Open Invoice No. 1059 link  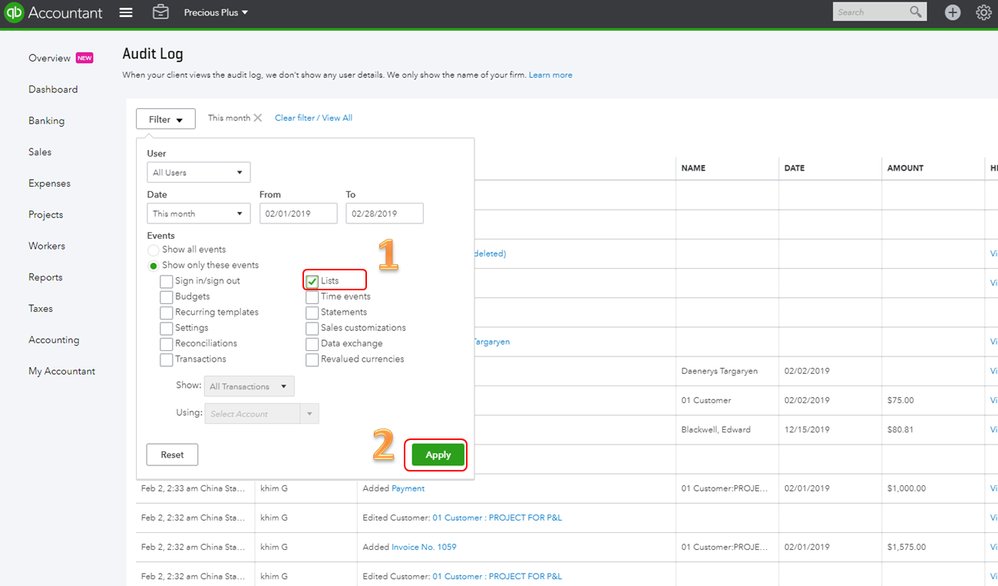[x=424, y=547]
